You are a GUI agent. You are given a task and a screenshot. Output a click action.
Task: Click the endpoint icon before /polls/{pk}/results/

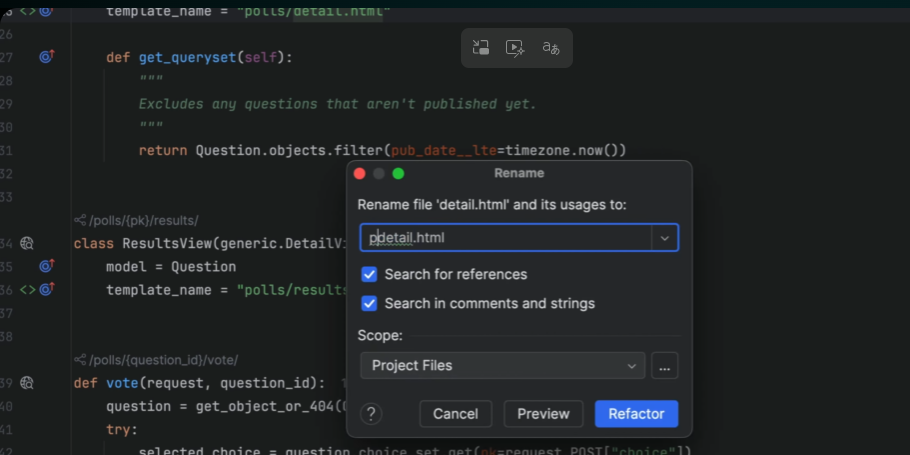80,221
